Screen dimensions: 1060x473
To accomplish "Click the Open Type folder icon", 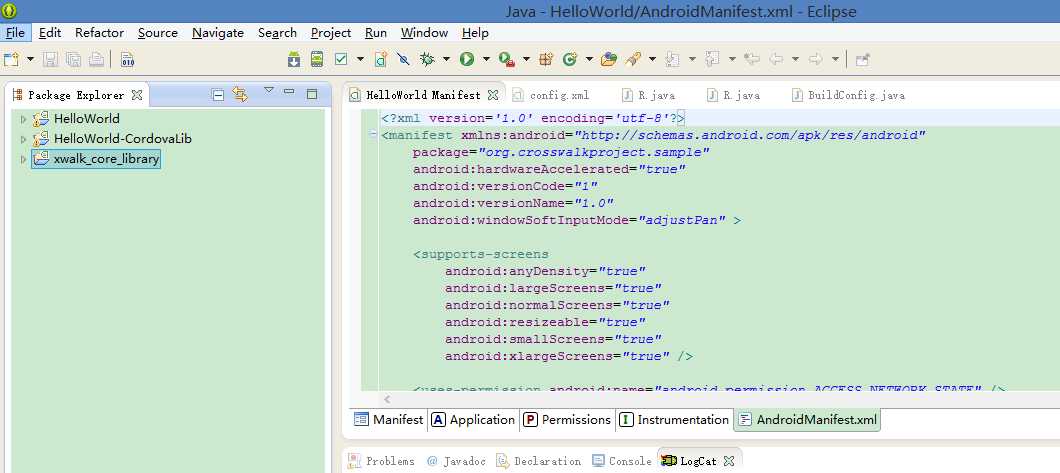I will 609,59.
